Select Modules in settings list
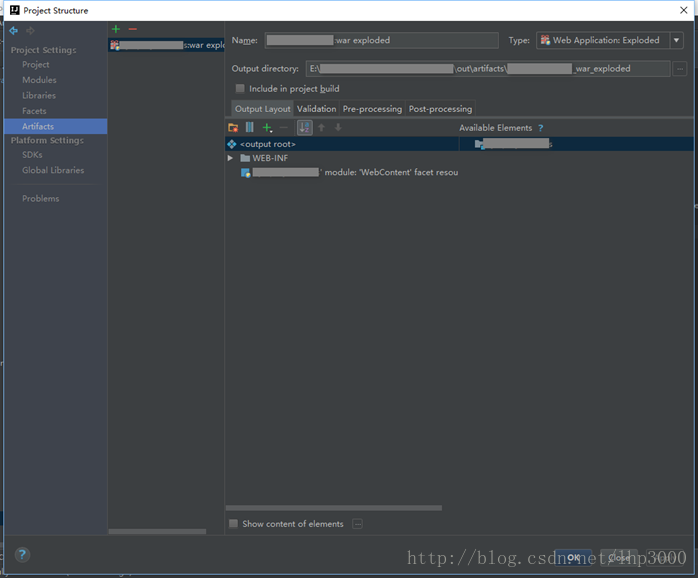 click(39, 80)
